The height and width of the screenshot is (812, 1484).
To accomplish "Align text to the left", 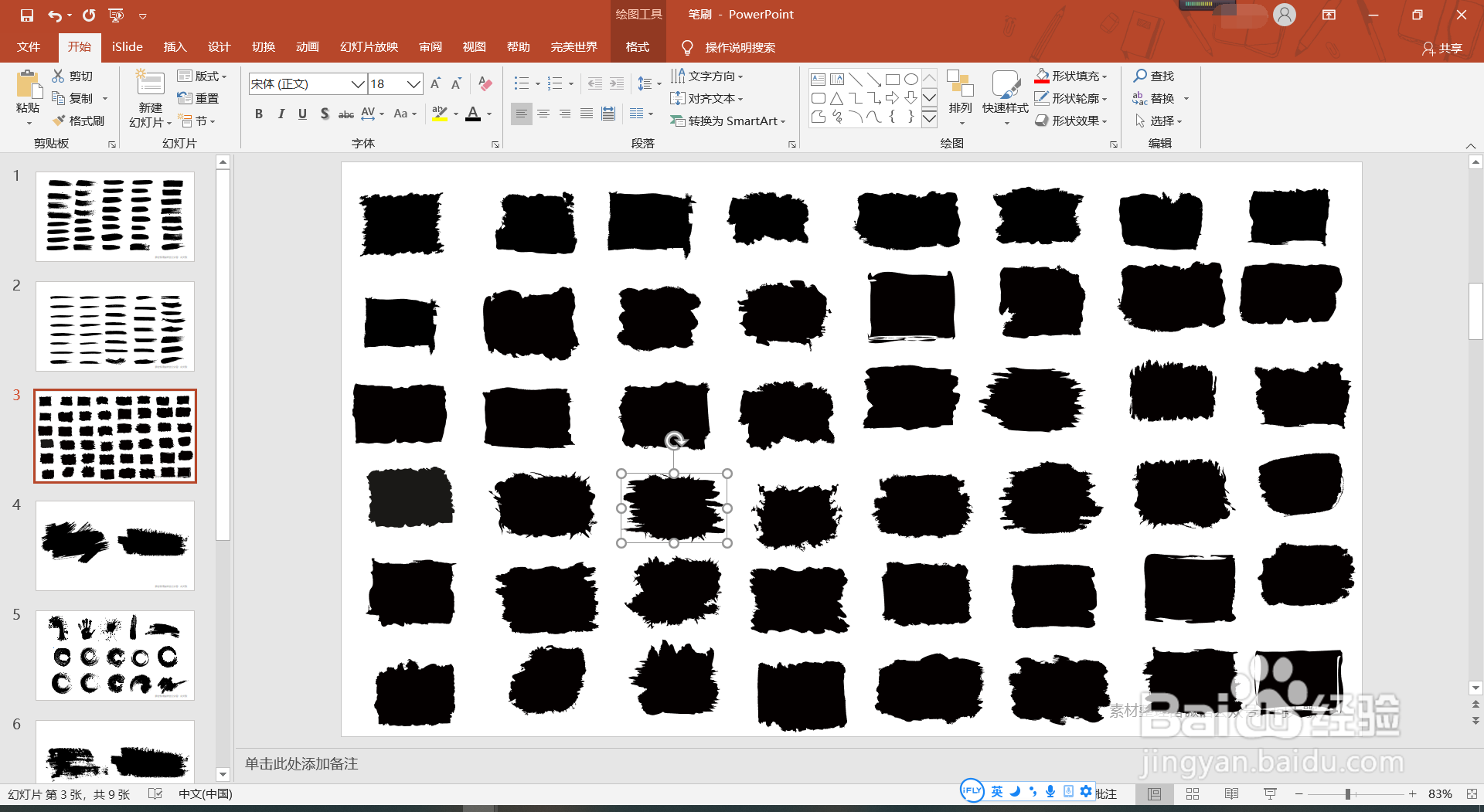I will [x=522, y=114].
